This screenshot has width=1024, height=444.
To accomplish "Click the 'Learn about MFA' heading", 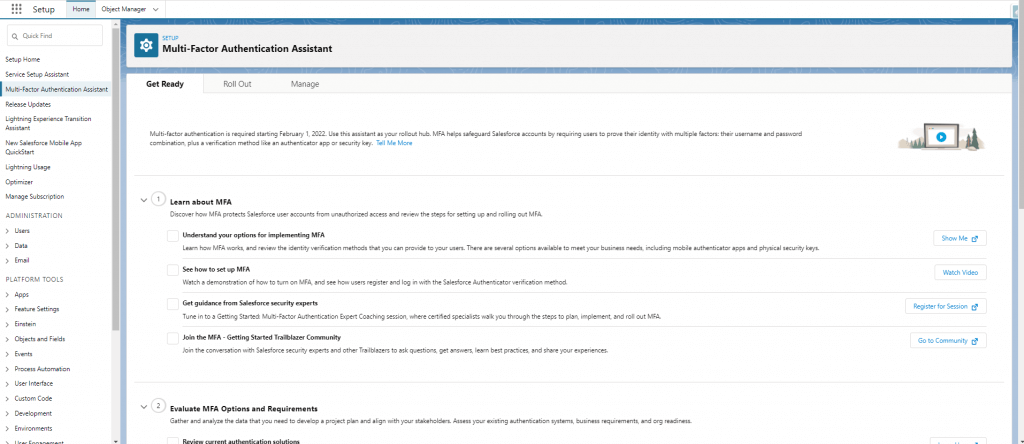I will (x=200, y=202).
